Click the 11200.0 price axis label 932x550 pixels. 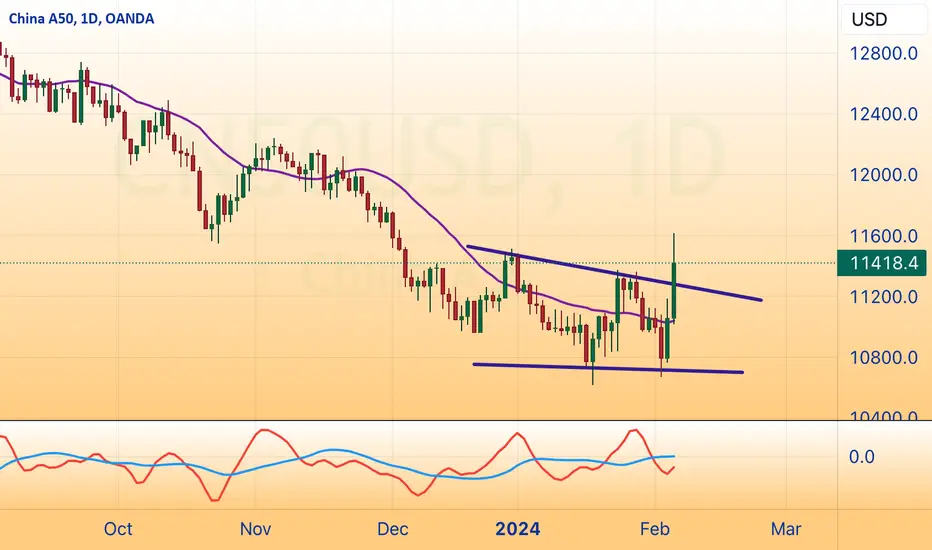884,297
